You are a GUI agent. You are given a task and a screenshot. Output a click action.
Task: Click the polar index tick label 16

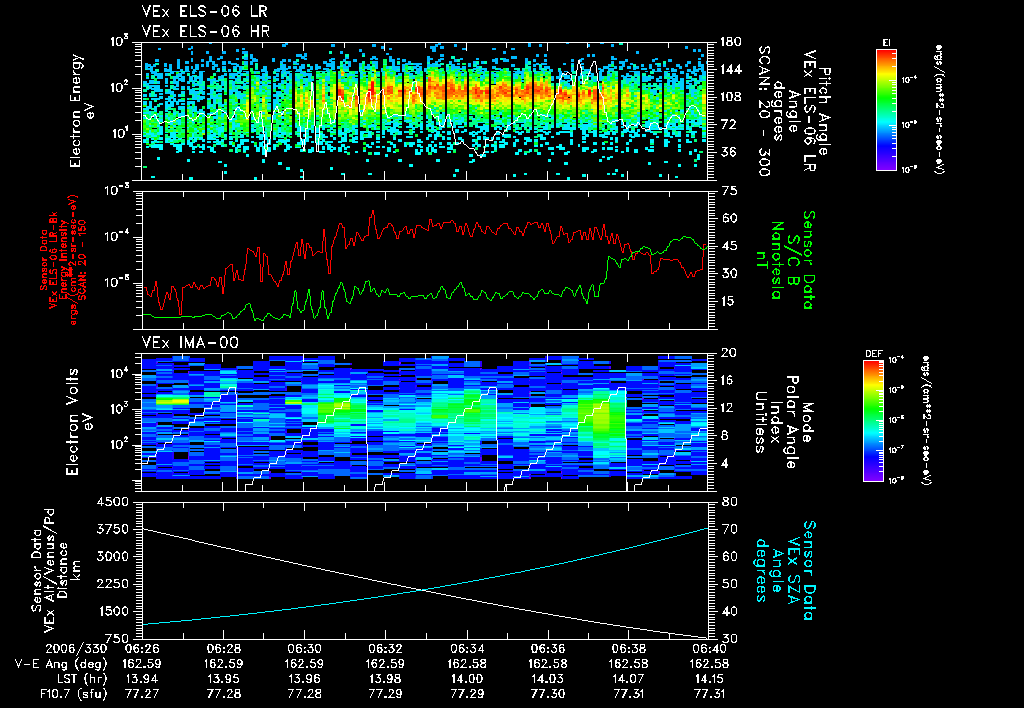(729, 380)
